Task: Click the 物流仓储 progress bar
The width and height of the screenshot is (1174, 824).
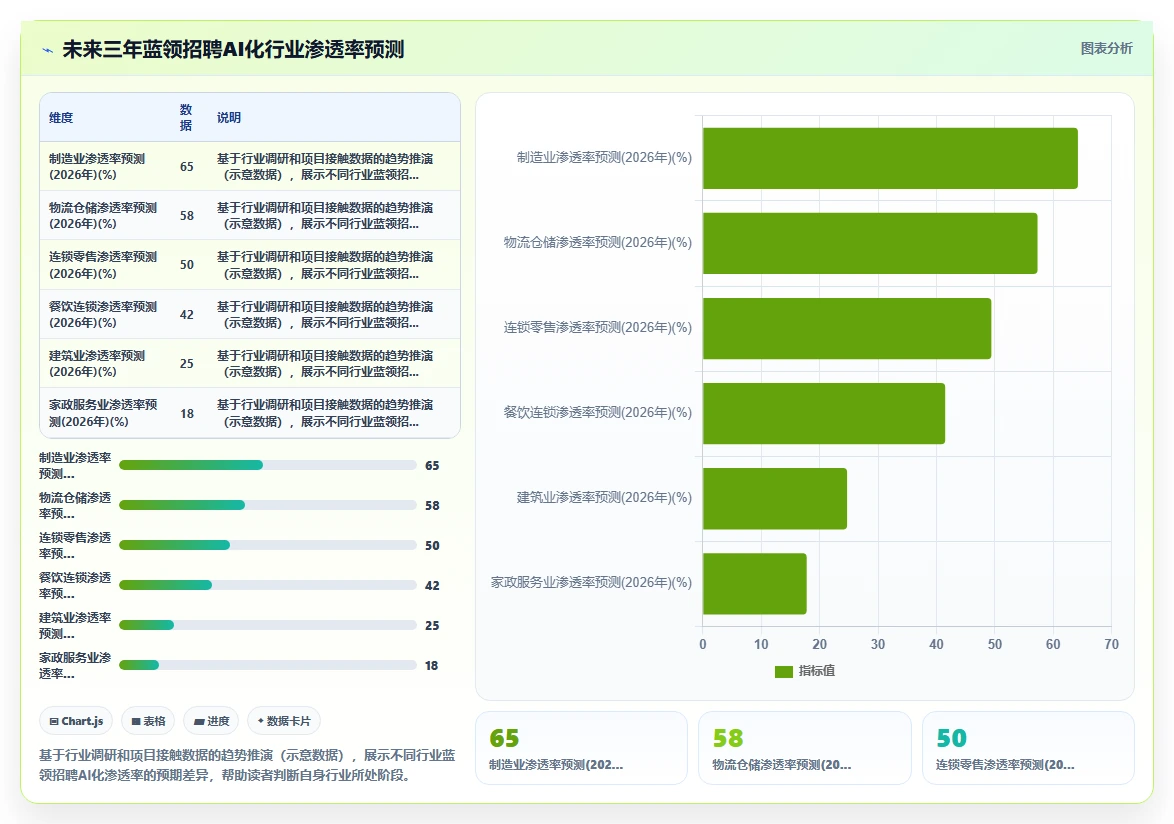Action: pyautogui.click(x=267, y=505)
